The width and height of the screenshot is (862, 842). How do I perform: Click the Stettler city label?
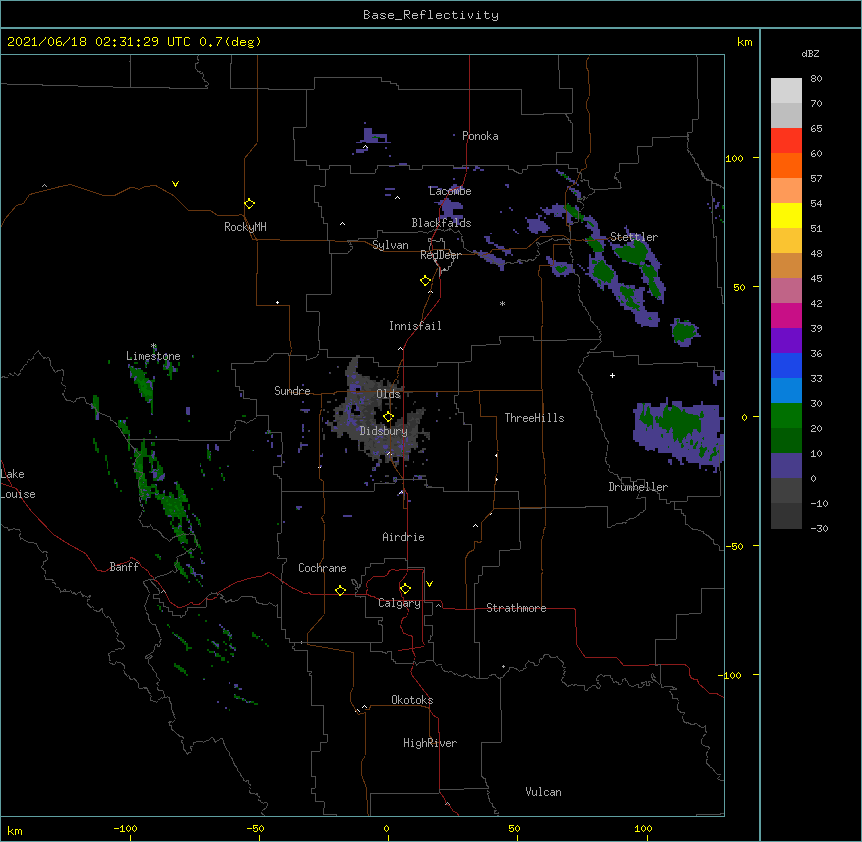pos(634,237)
